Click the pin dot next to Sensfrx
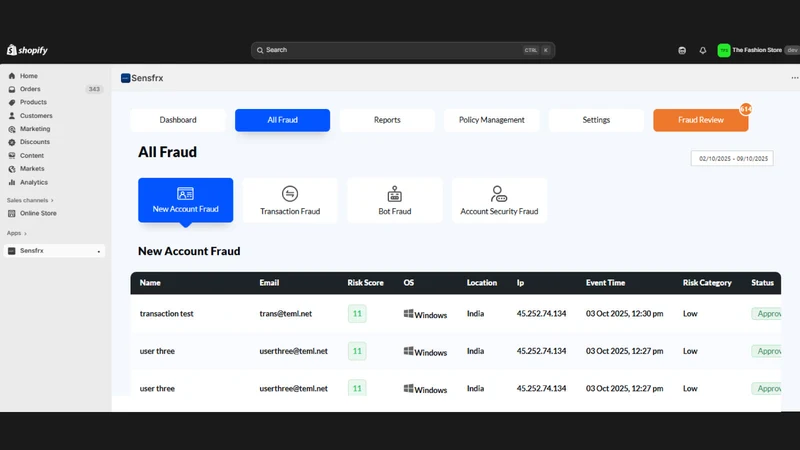This screenshot has height=450, width=800. pos(98,252)
